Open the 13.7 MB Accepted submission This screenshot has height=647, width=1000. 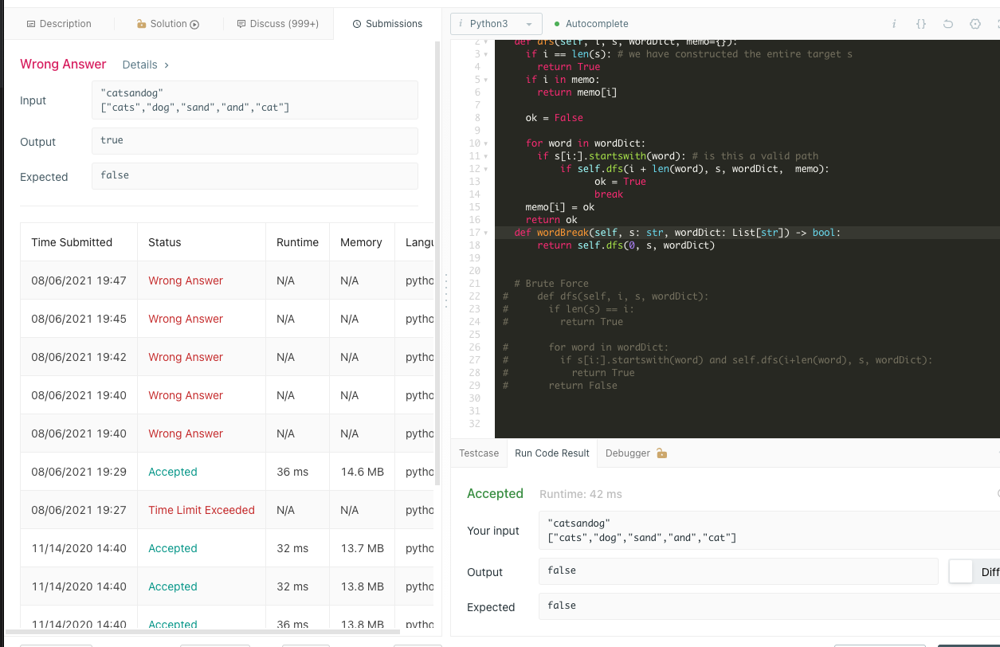point(173,548)
